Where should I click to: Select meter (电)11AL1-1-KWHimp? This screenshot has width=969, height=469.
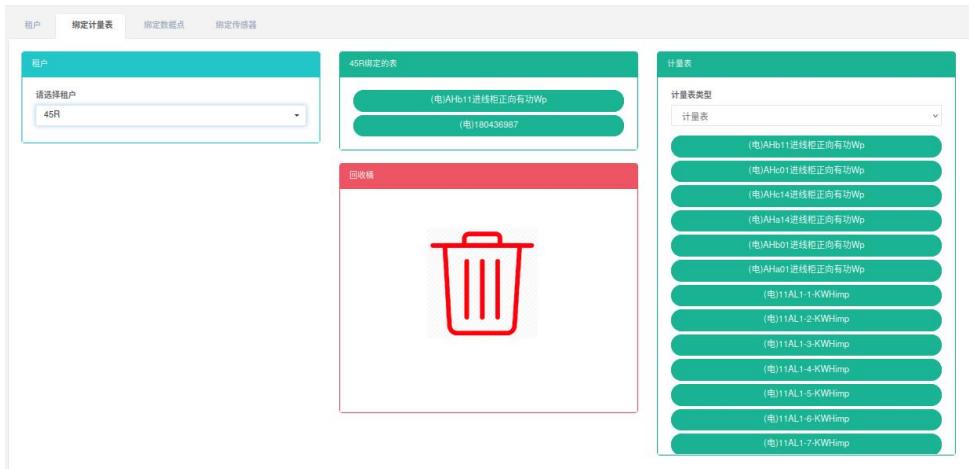[806, 295]
